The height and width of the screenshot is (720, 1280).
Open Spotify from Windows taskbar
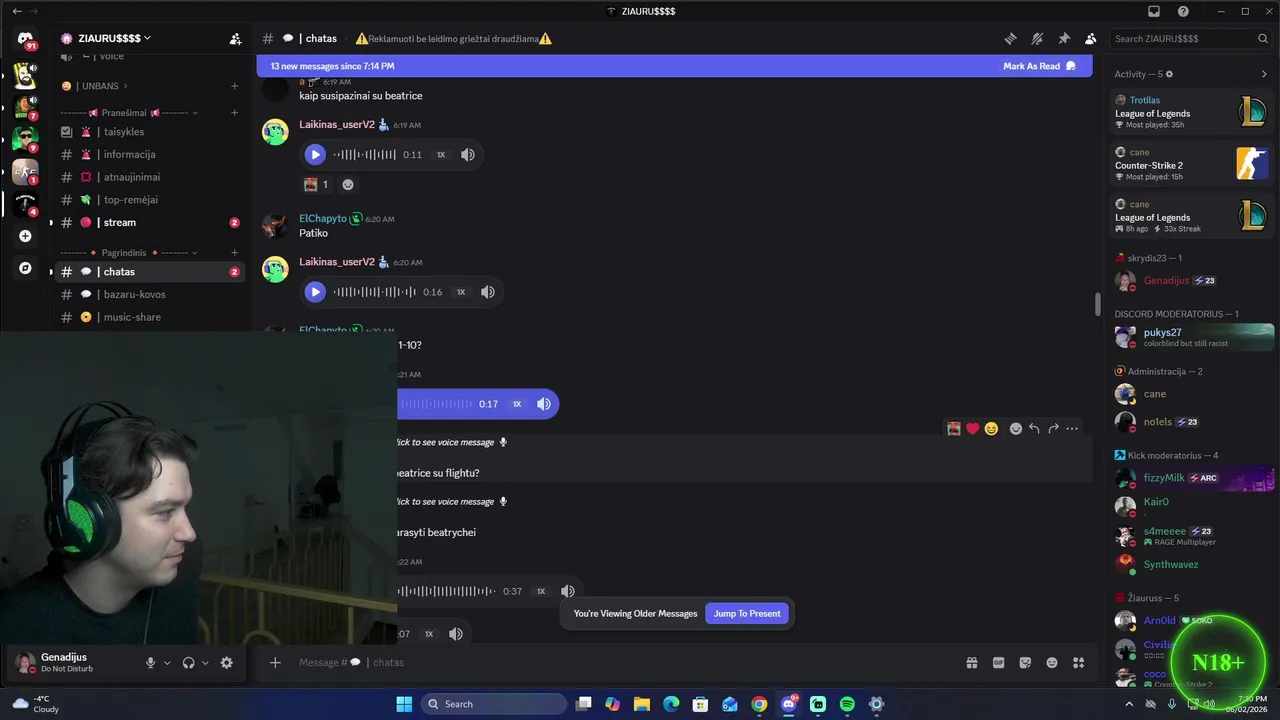coord(847,704)
